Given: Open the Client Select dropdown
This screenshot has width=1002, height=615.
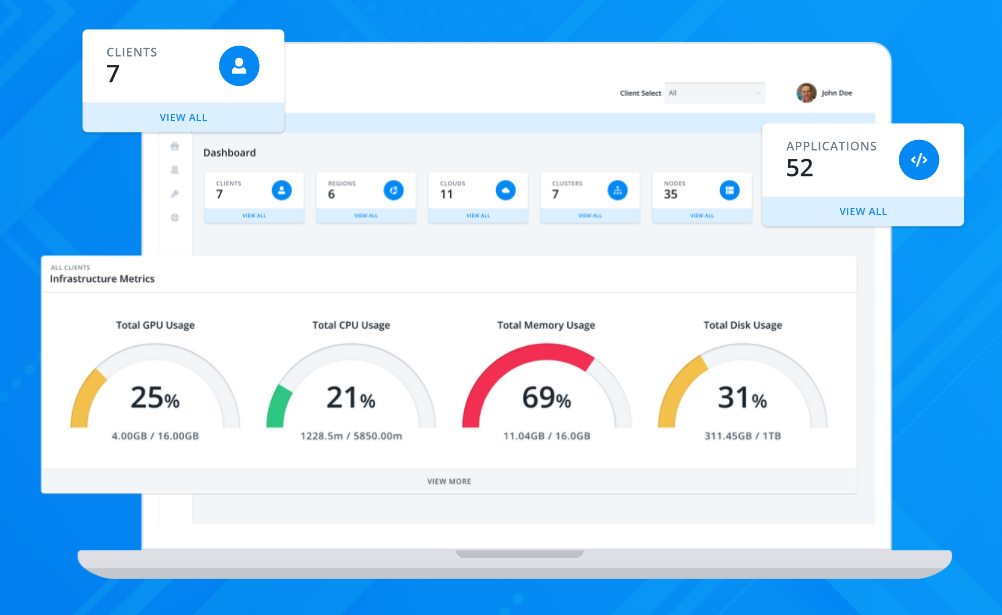Looking at the screenshot, I should (x=714, y=93).
